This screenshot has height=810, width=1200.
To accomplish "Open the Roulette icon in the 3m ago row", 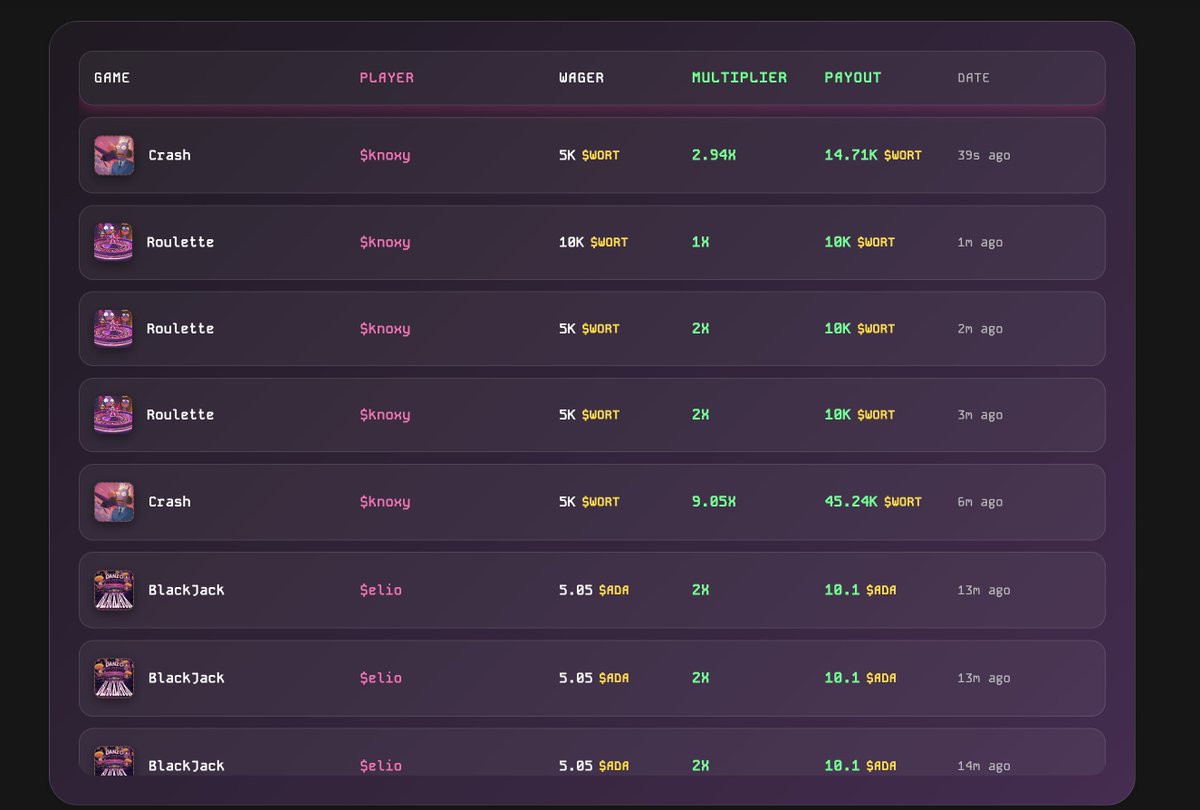I will click(113, 414).
